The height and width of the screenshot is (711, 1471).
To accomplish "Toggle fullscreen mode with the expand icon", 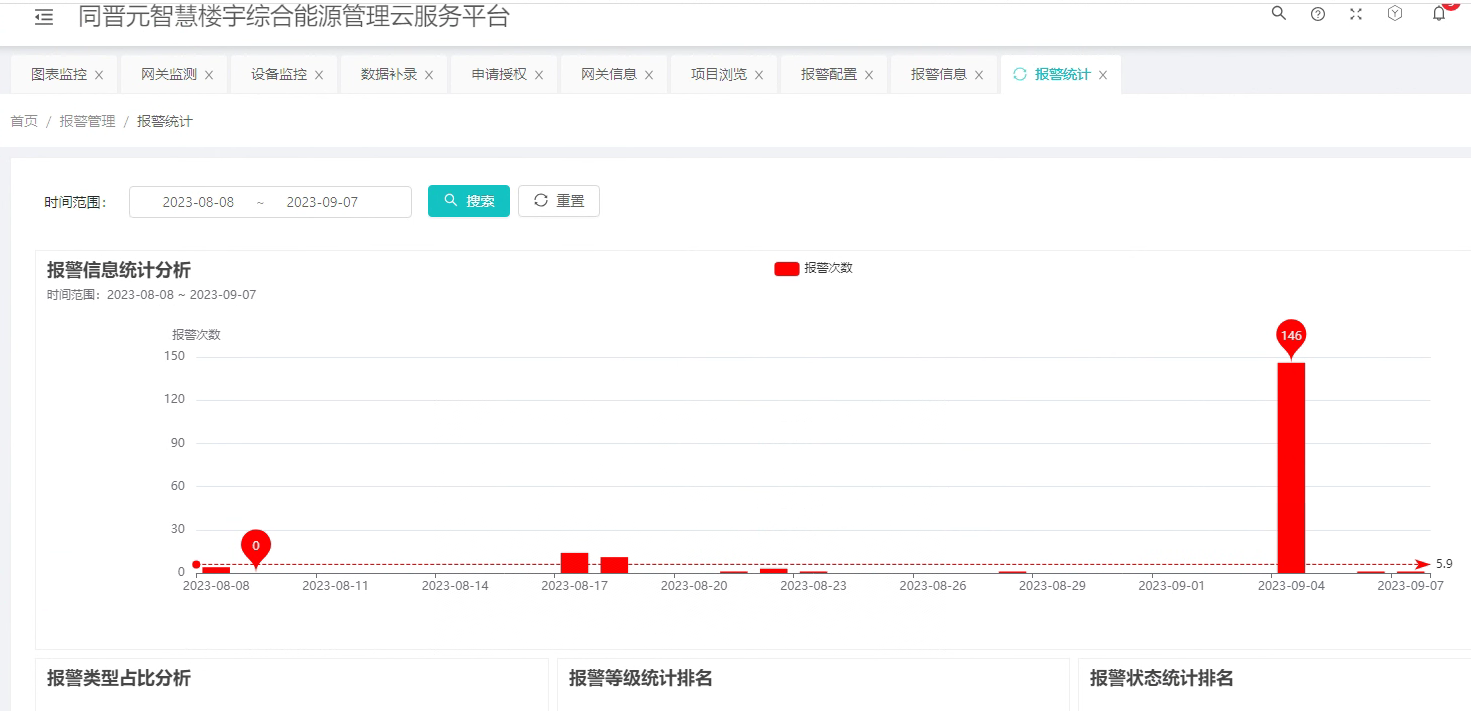I will (x=1356, y=14).
